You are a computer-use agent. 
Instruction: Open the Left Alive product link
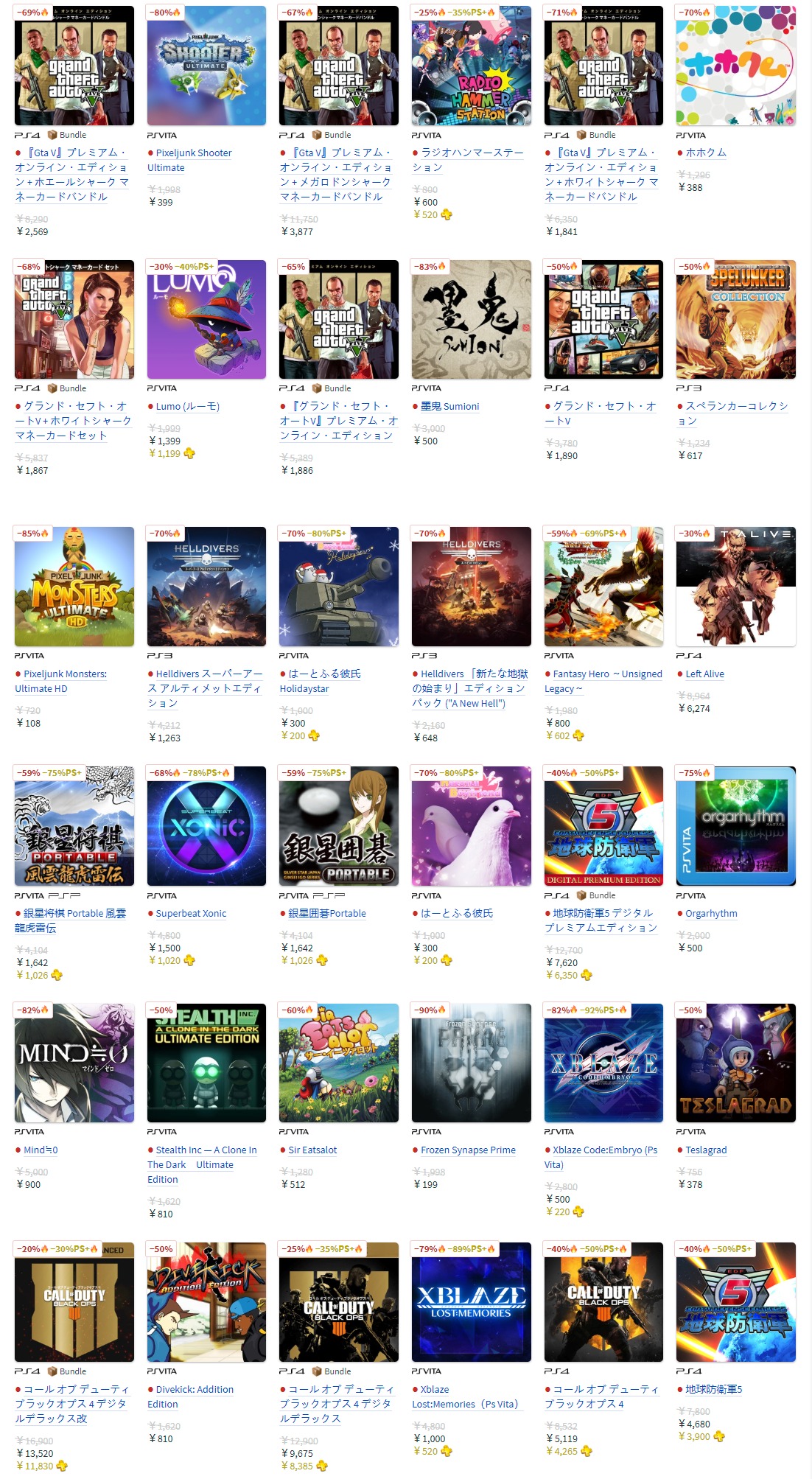pyautogui.click(x=704, y=674)
